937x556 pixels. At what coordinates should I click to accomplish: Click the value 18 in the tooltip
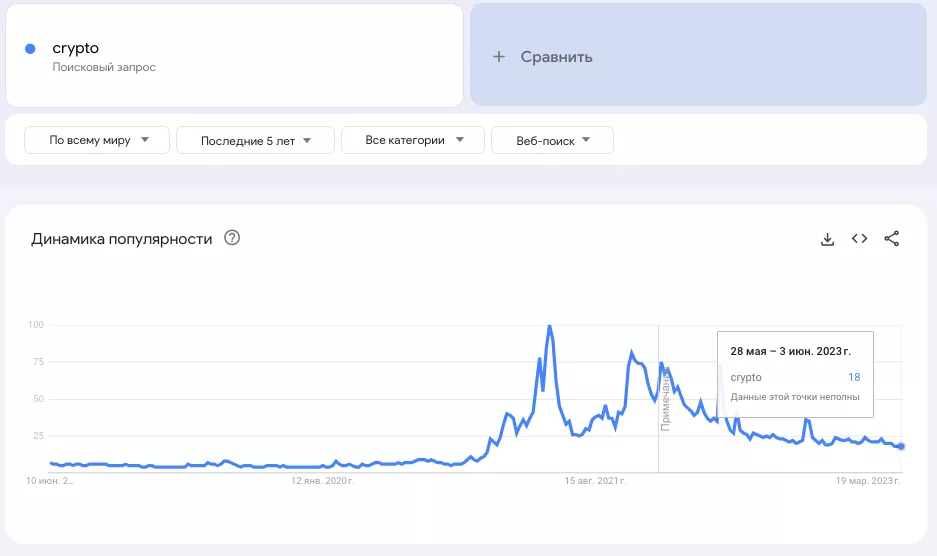click(853, 378)
